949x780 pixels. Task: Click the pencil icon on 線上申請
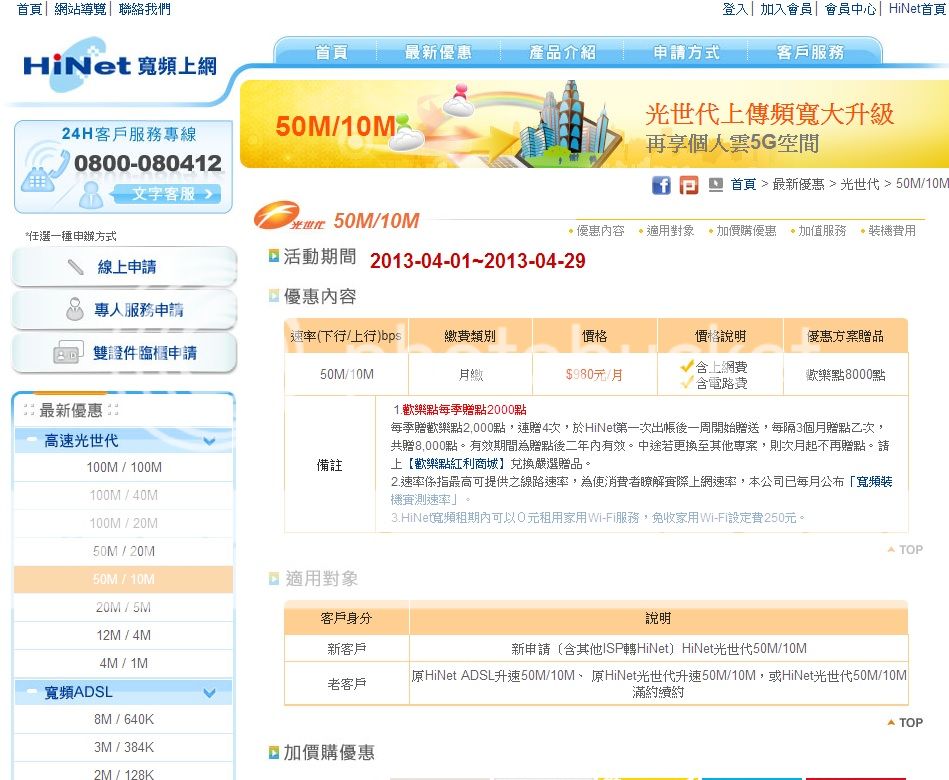tap(76, 266)
